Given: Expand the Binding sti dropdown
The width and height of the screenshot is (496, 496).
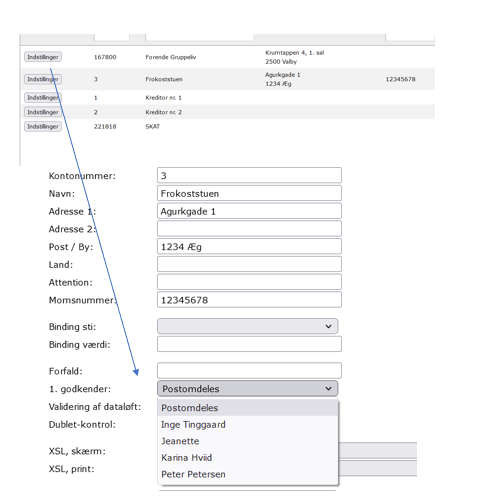Looking at the screenshot, I should [x=247, y=326].
